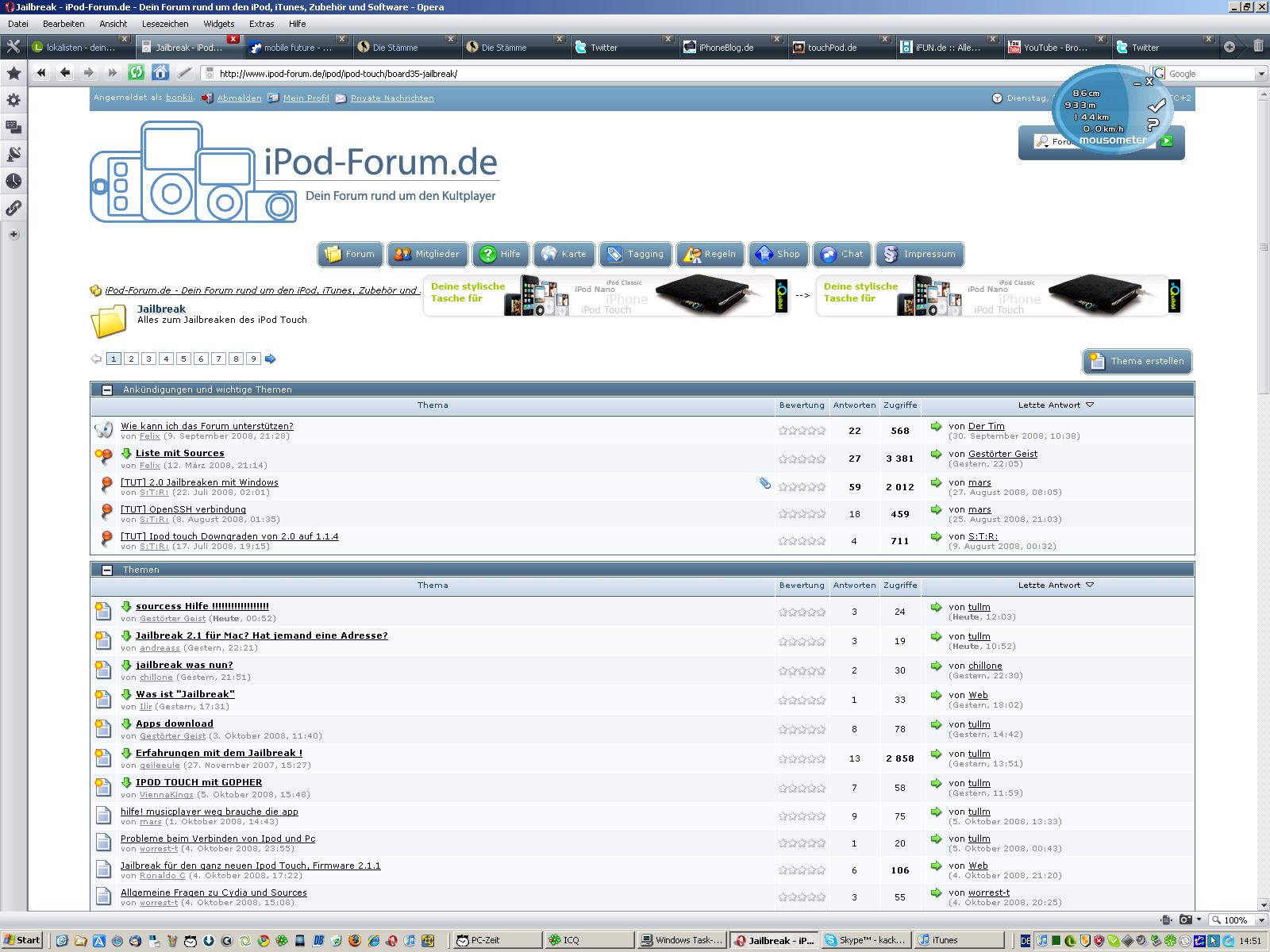Switch to Skype in the taskbar
This screenshot has width=1270, height=952.
click(x=866, y=940)
